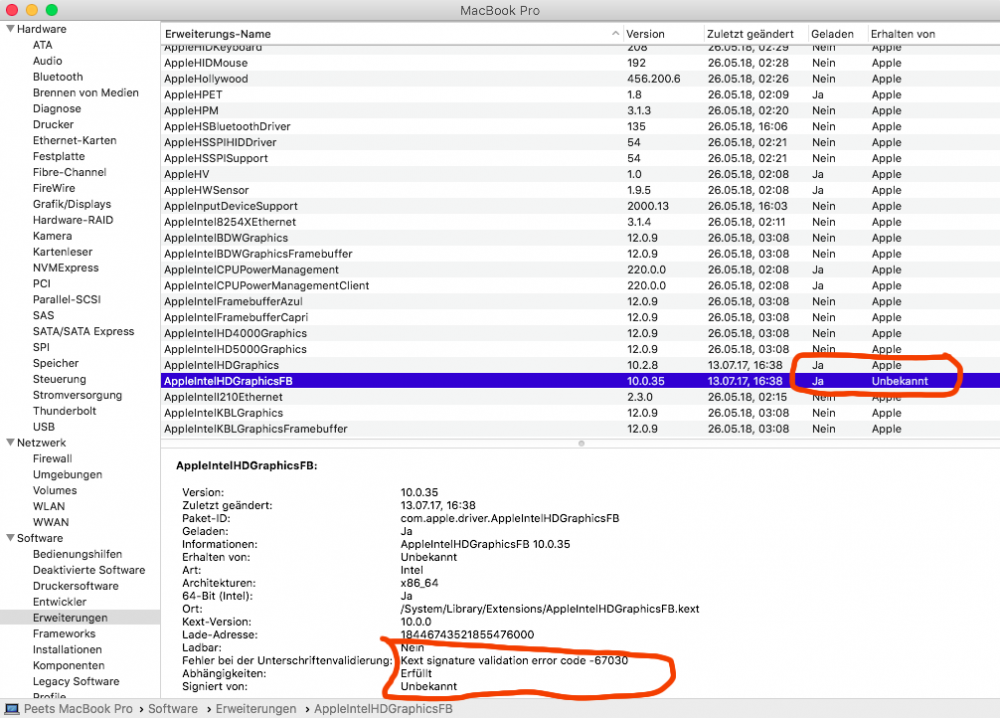
Task: Select the AppleIntelHDGraphics row
Action: point(580,365)
